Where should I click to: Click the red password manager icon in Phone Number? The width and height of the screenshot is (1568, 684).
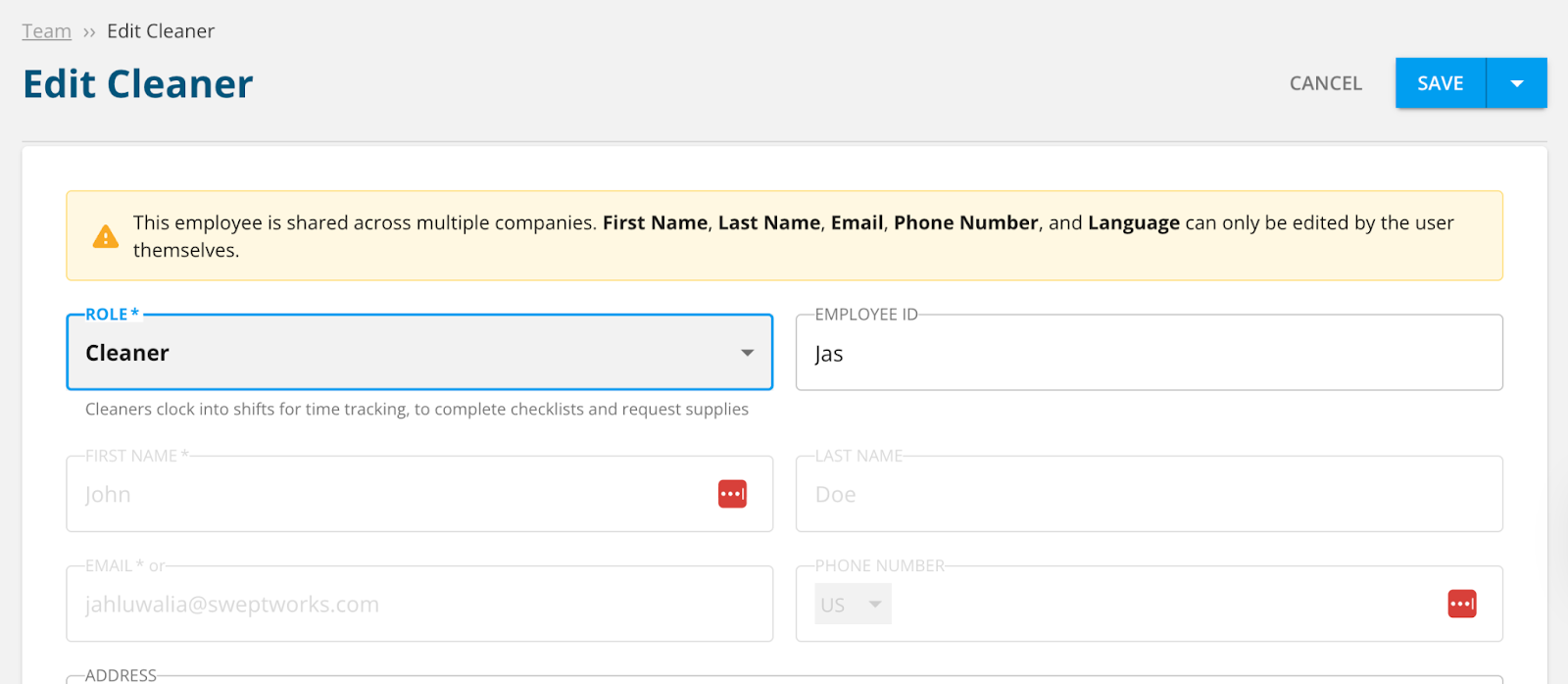coord(1461,604)
